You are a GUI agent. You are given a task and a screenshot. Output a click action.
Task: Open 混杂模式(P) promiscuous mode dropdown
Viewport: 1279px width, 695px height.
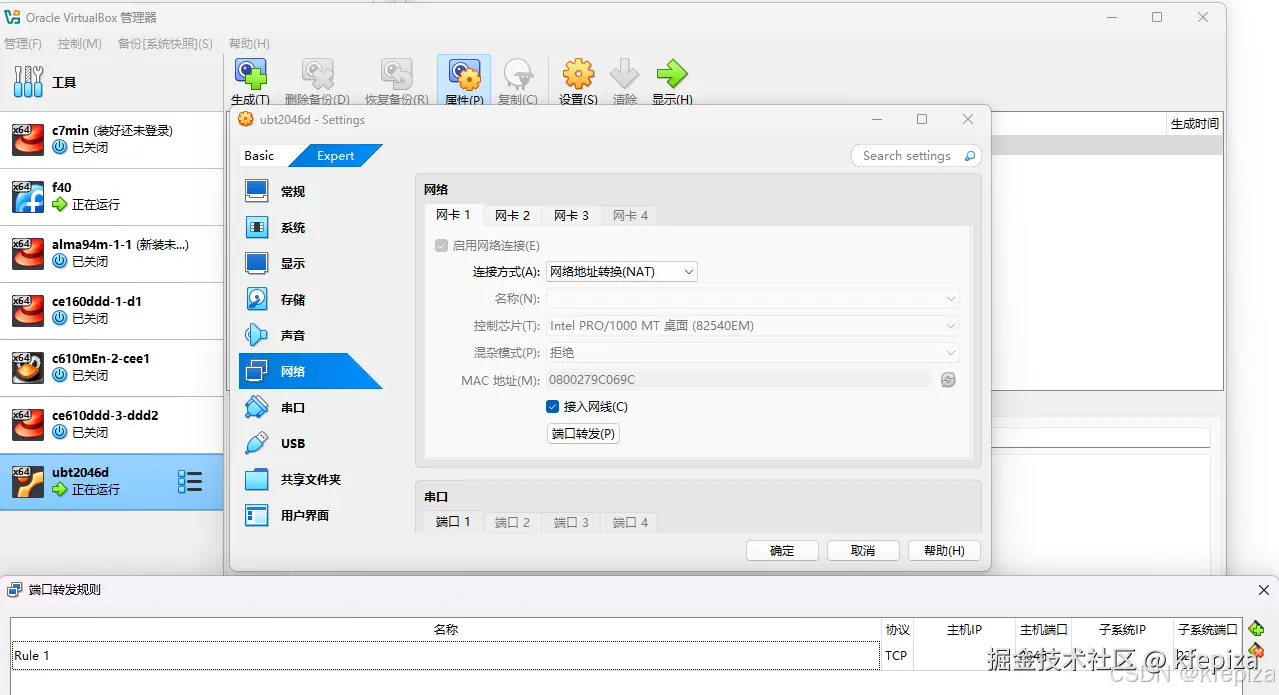point(752,352)
